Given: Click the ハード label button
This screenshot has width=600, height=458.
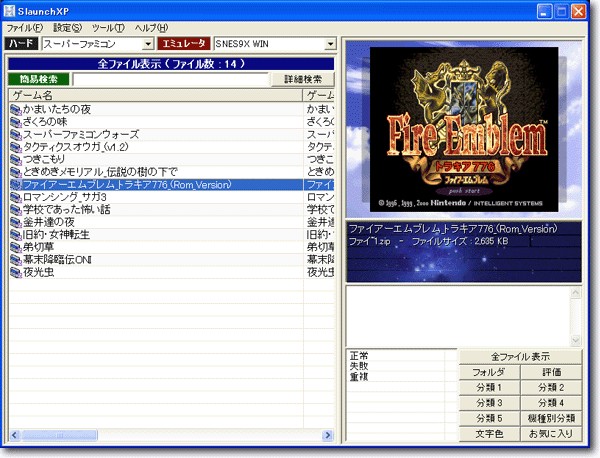Looking at the screenshot, I should 21,44.
